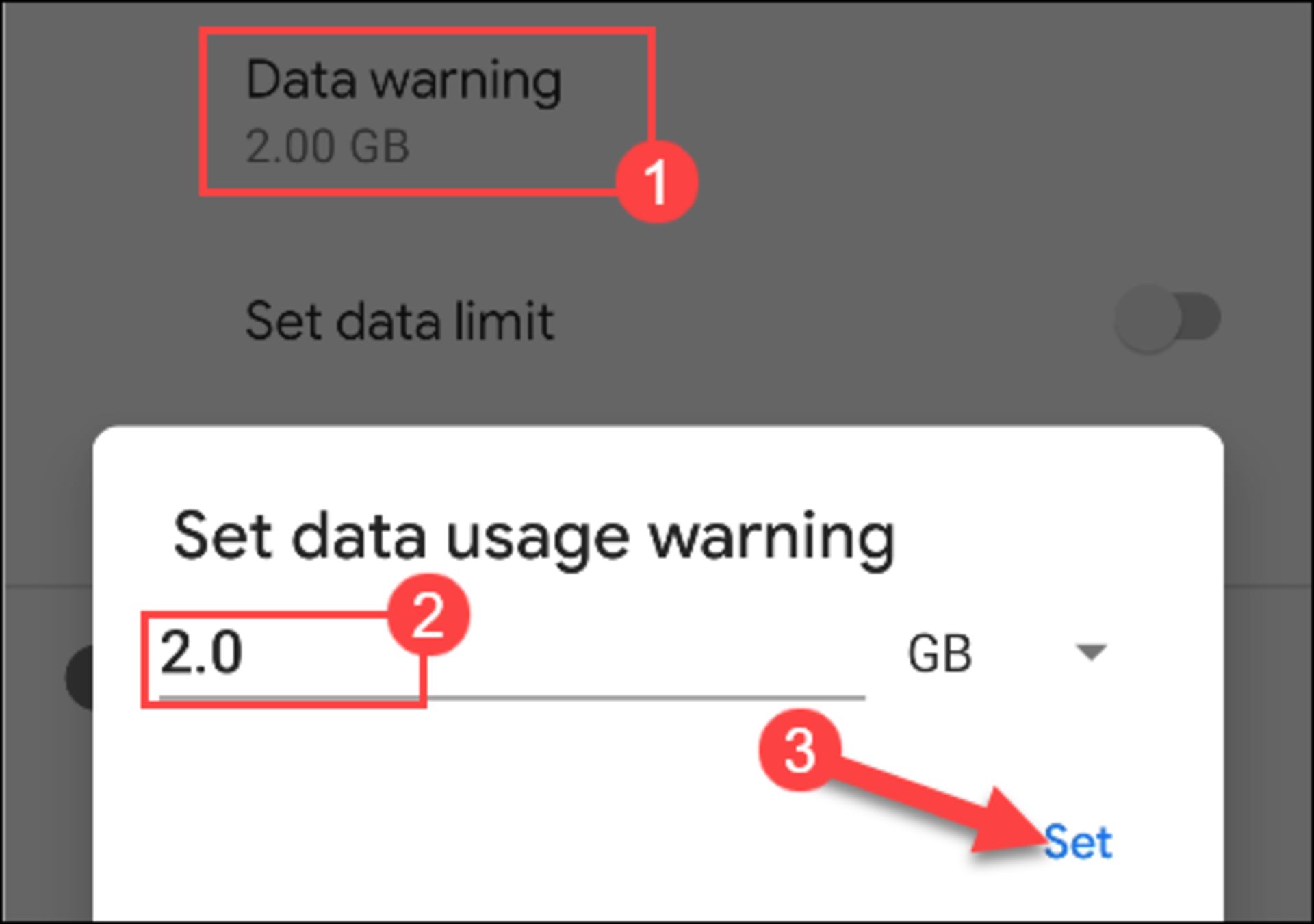This screenshot has width=1314, height=924.
Task: Select the GB unit label in the dialog
Action: pos(939,654)
